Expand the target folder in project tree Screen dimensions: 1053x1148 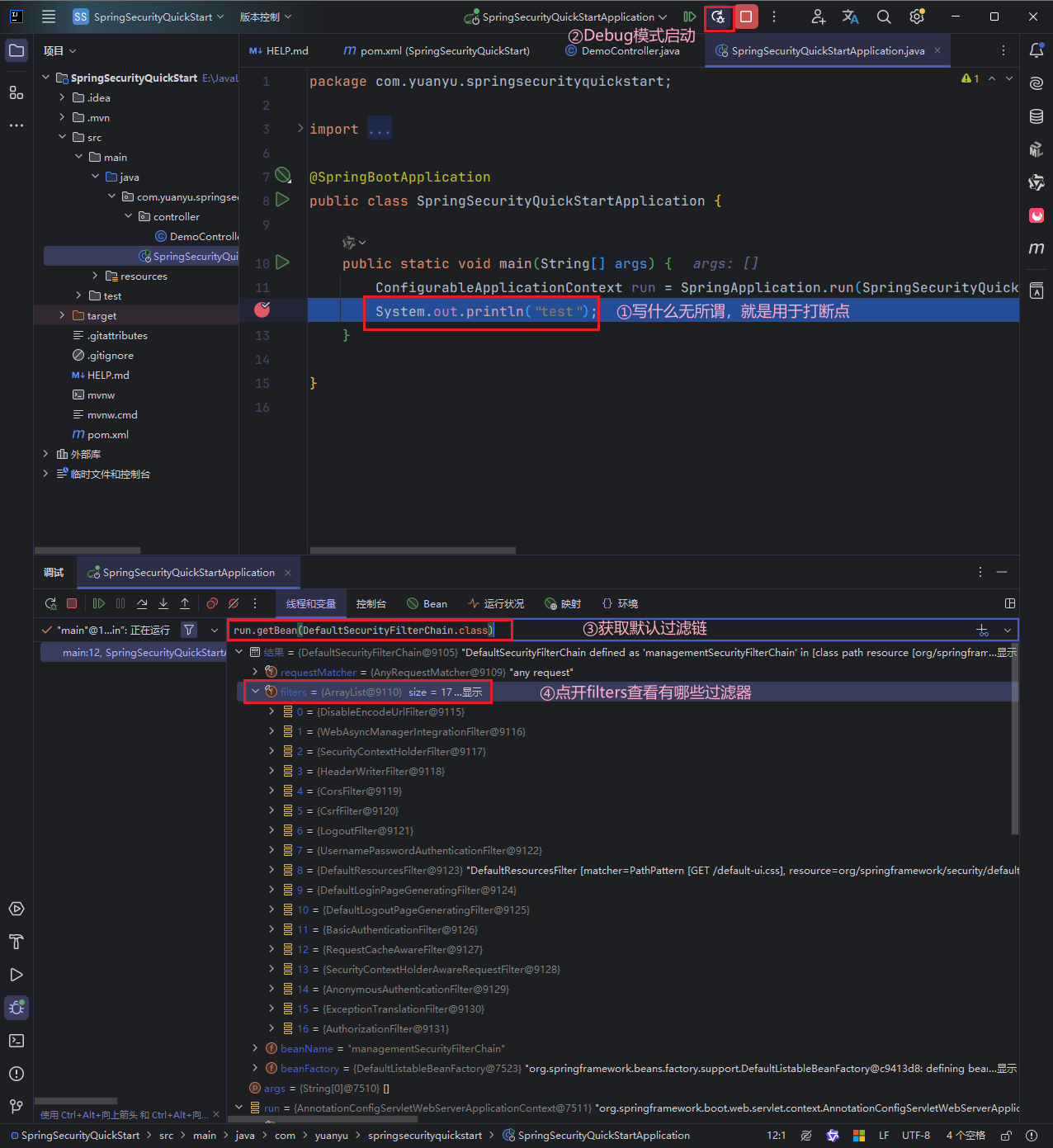point(62,316)
